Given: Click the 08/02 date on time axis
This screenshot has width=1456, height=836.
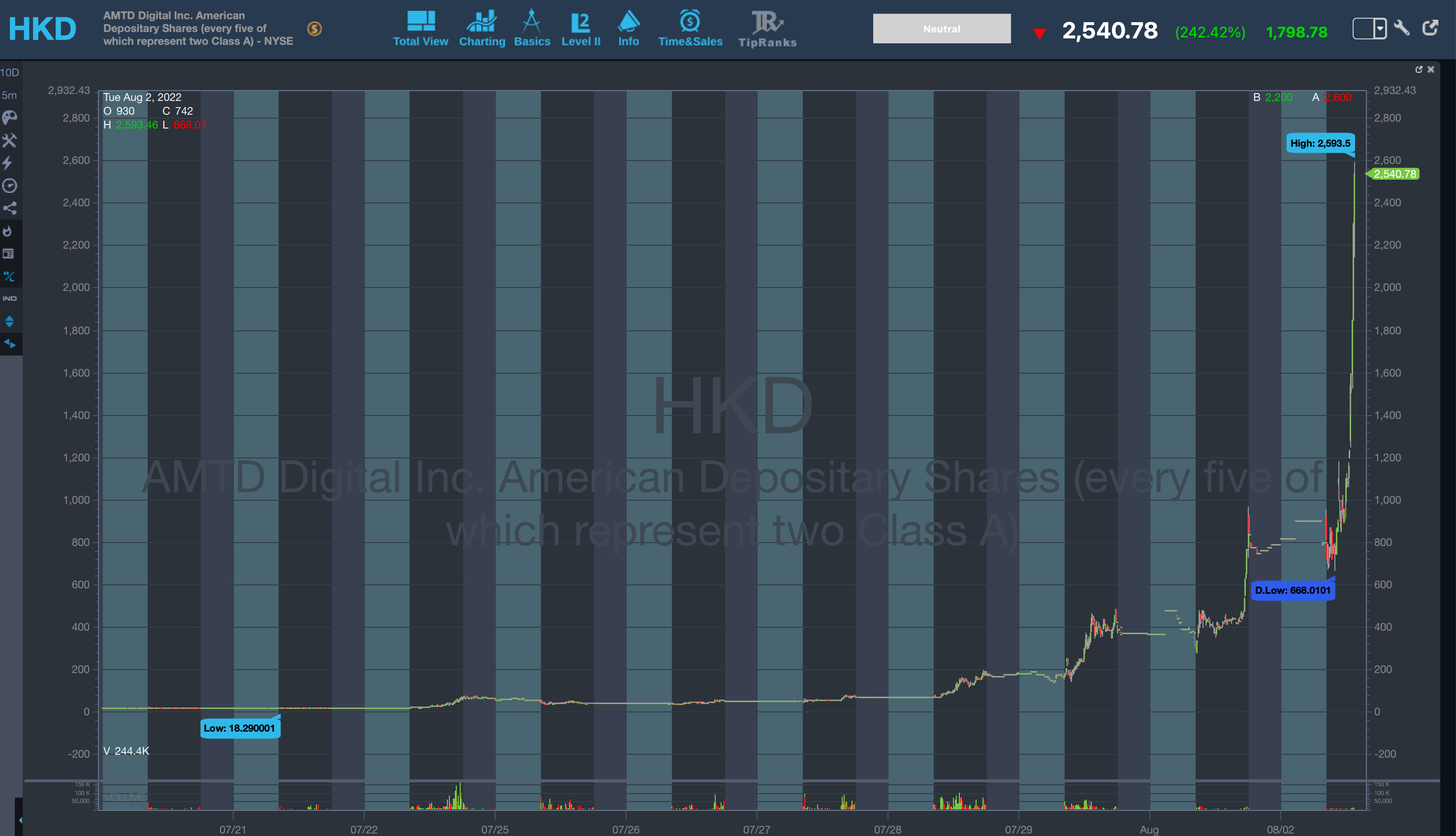Looking at the screenshot, I should click(x=1280, y=830).
